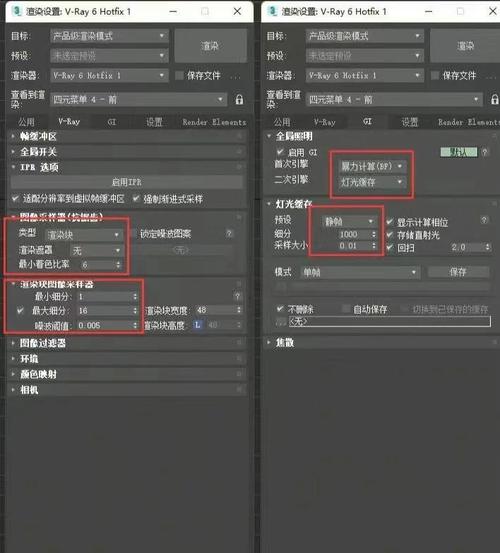500x553 pixels.
Task: Toggle 存储直射光 checkbox
Action: (390, 235)
